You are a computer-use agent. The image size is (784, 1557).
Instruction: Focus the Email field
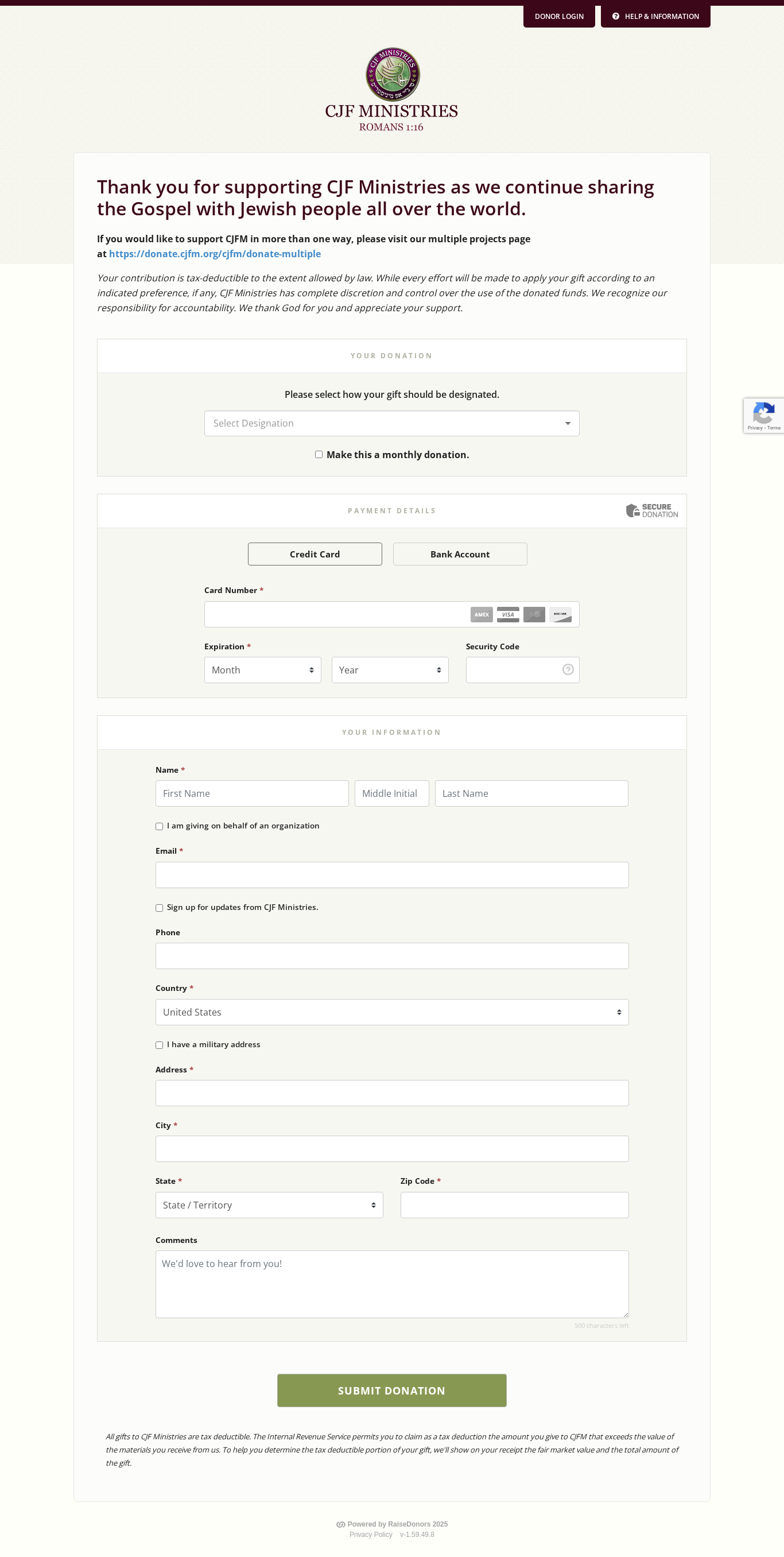[x=391, y=874]
